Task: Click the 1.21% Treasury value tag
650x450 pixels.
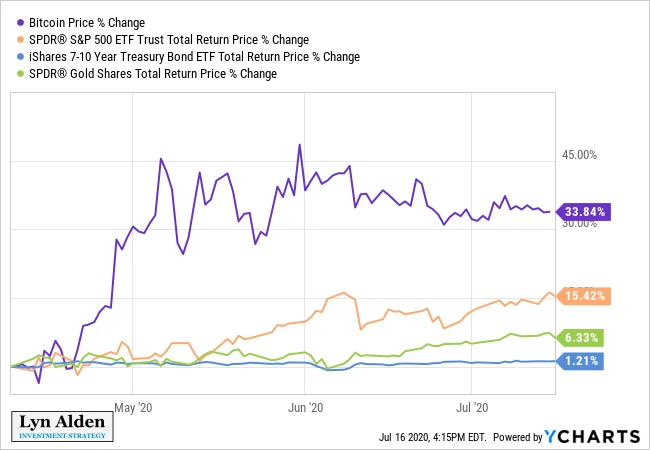Action: click(580, 361)
